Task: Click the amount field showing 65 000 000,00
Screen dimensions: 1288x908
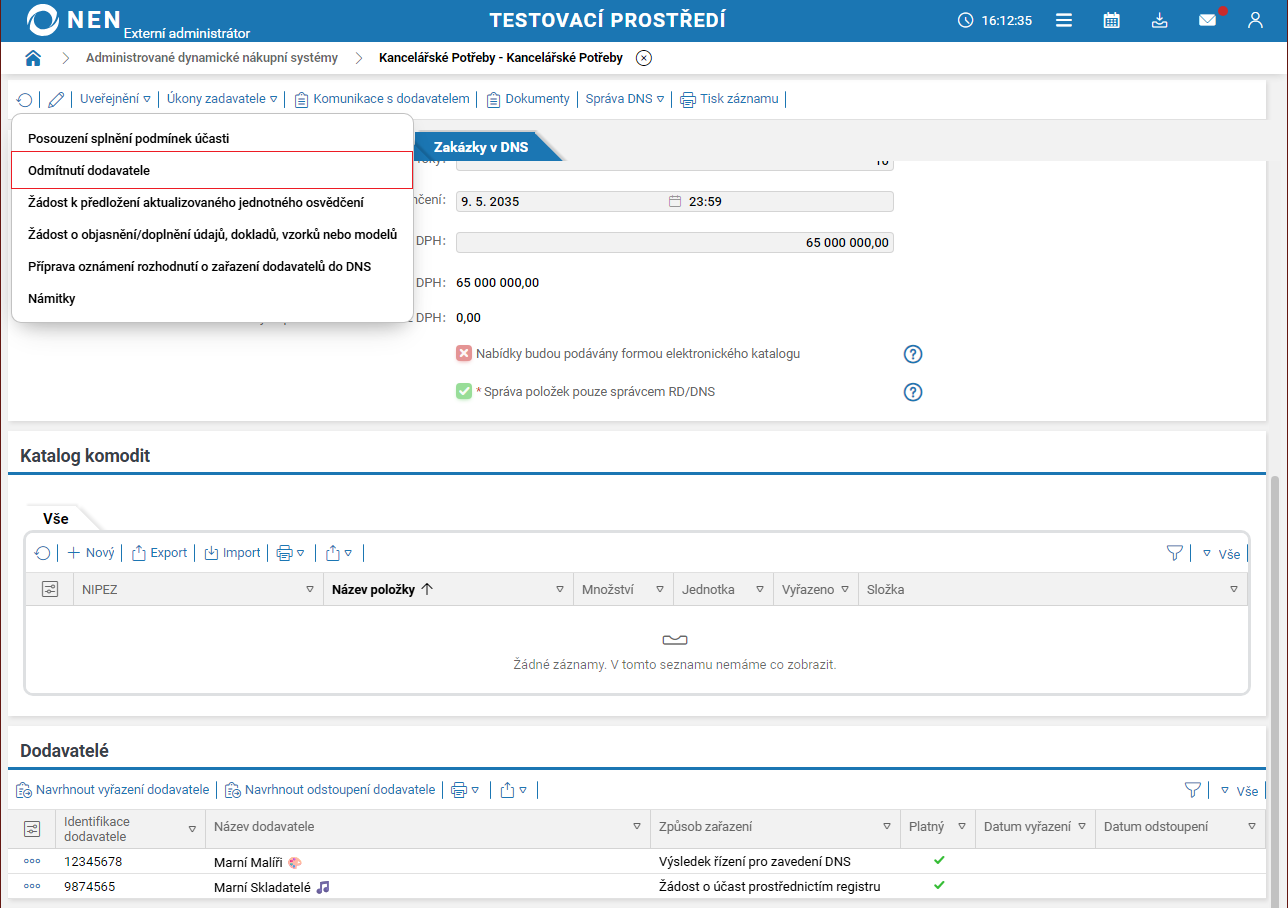Action: tap(675, 243)
